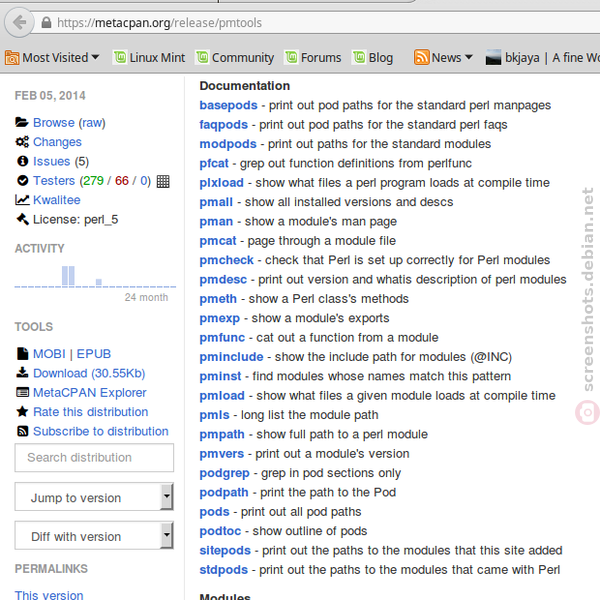Open the Testers link
600x600 pixels.
[54, 181]
